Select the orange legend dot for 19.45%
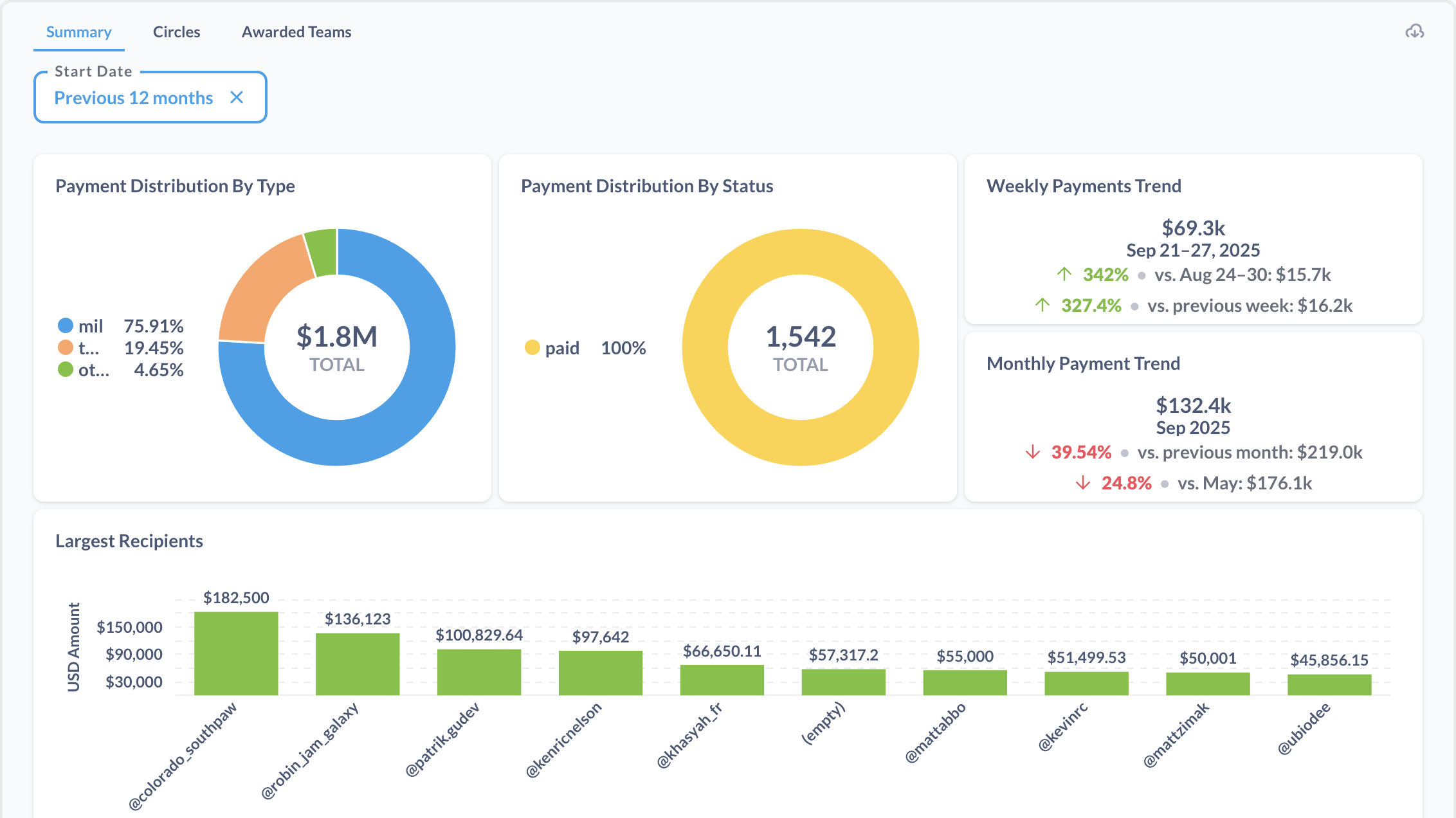The height and width of the screenshot is (818, 1456). [x=66, y=348]
